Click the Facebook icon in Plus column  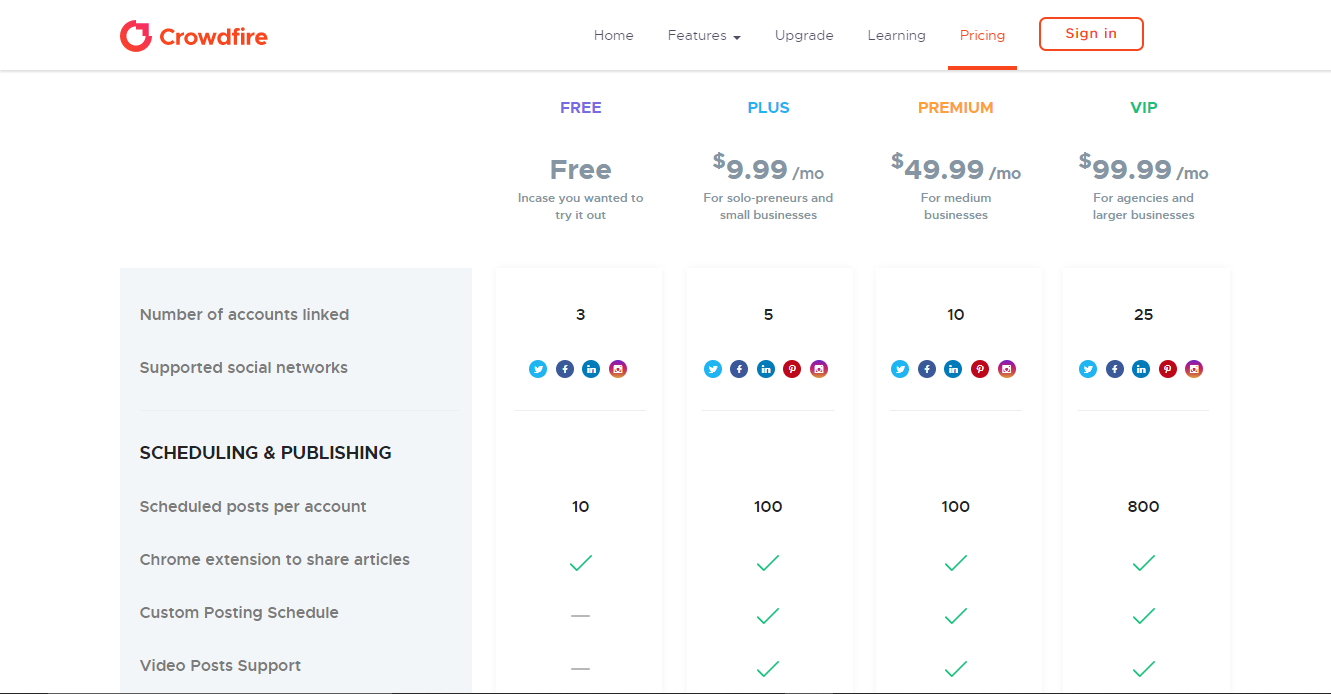point(739,369)
